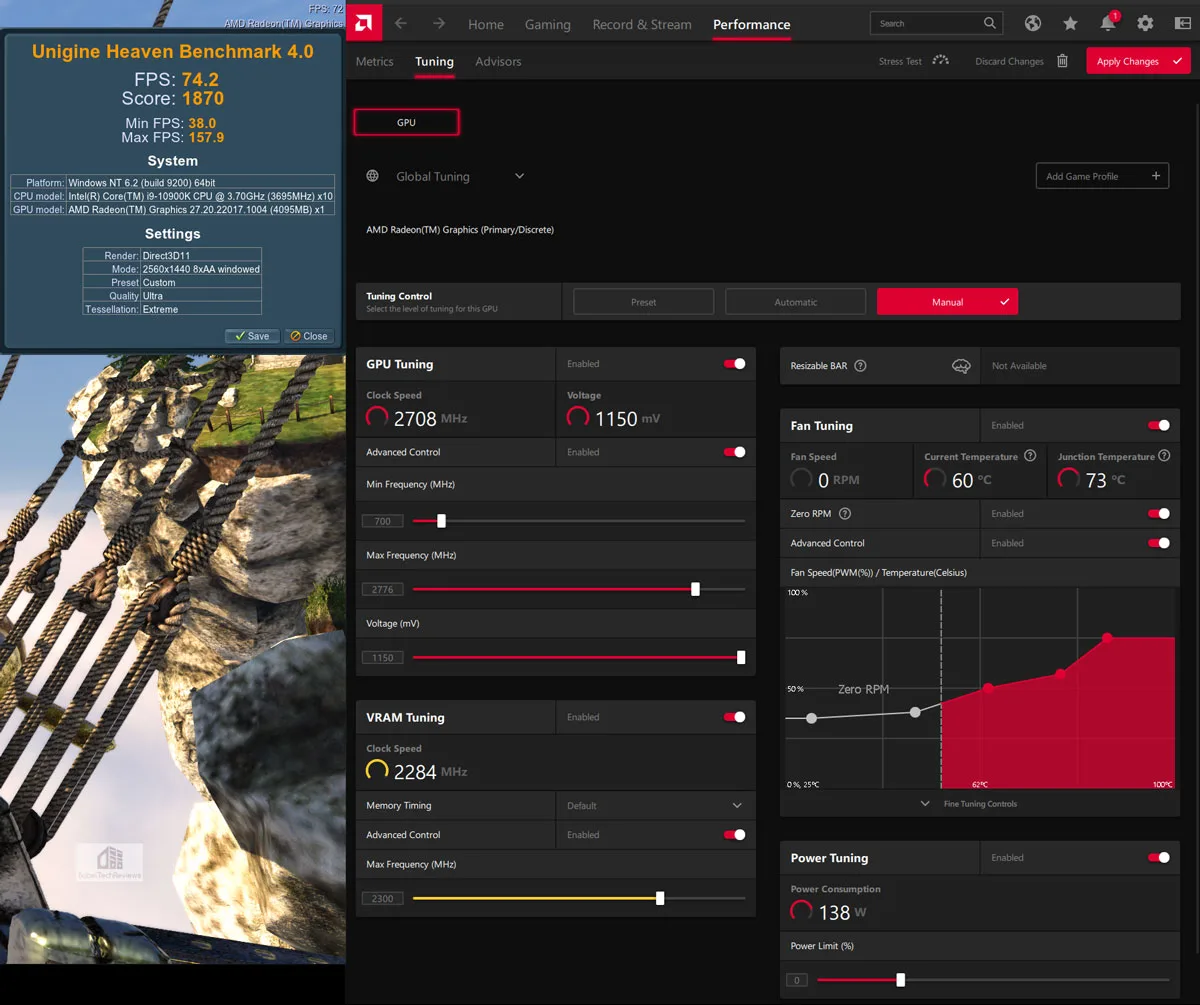
Task: Click the AMD logo icon
Action: 365,23
